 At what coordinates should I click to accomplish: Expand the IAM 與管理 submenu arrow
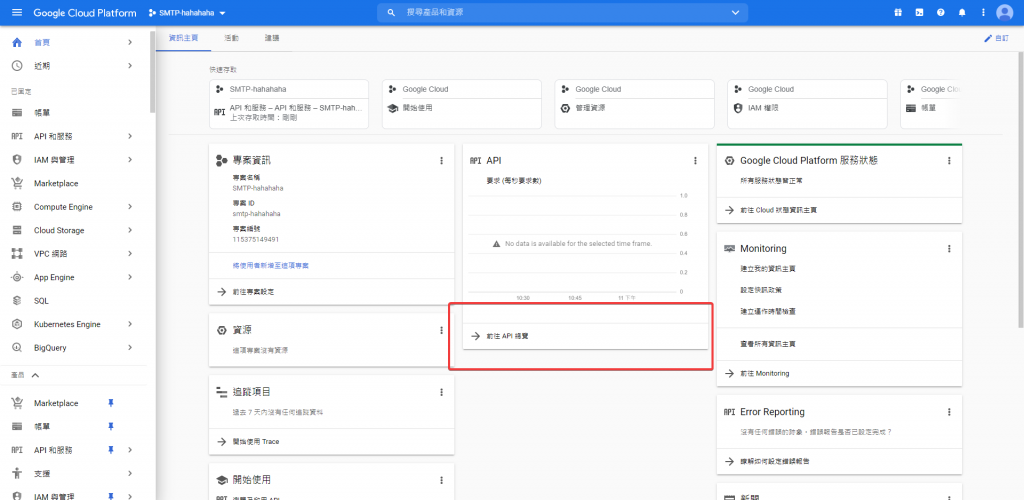tap(130, 160)
